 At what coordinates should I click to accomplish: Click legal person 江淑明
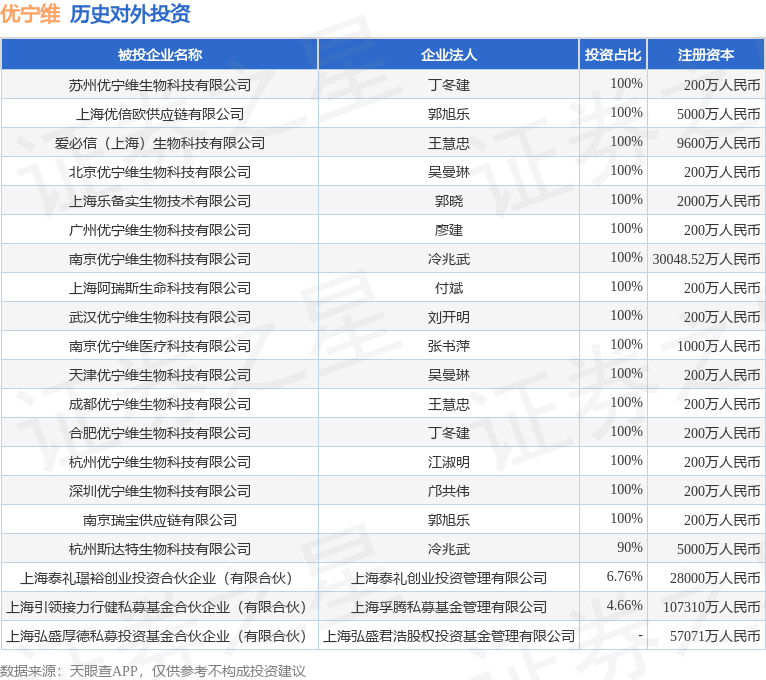(x=448, y=462)
